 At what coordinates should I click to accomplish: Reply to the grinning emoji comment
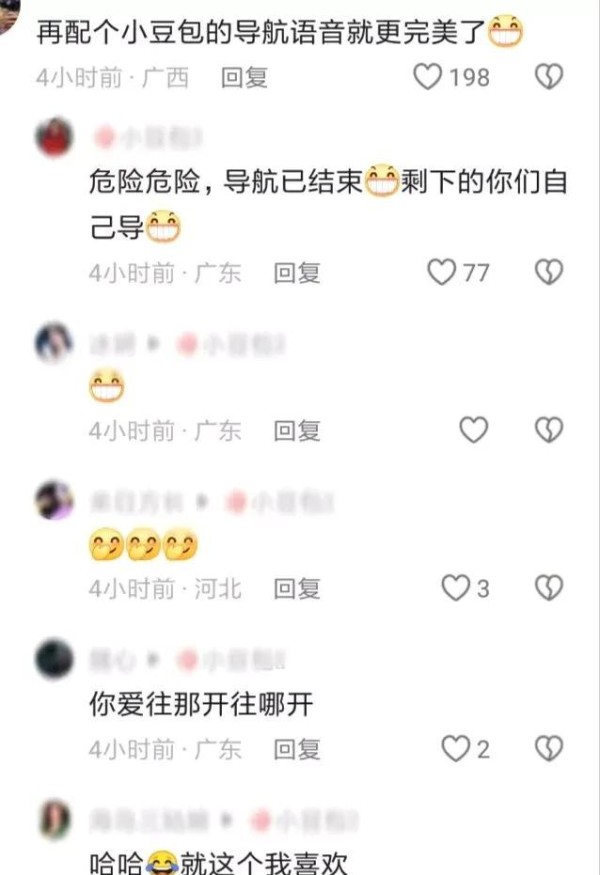coord(296,431)
